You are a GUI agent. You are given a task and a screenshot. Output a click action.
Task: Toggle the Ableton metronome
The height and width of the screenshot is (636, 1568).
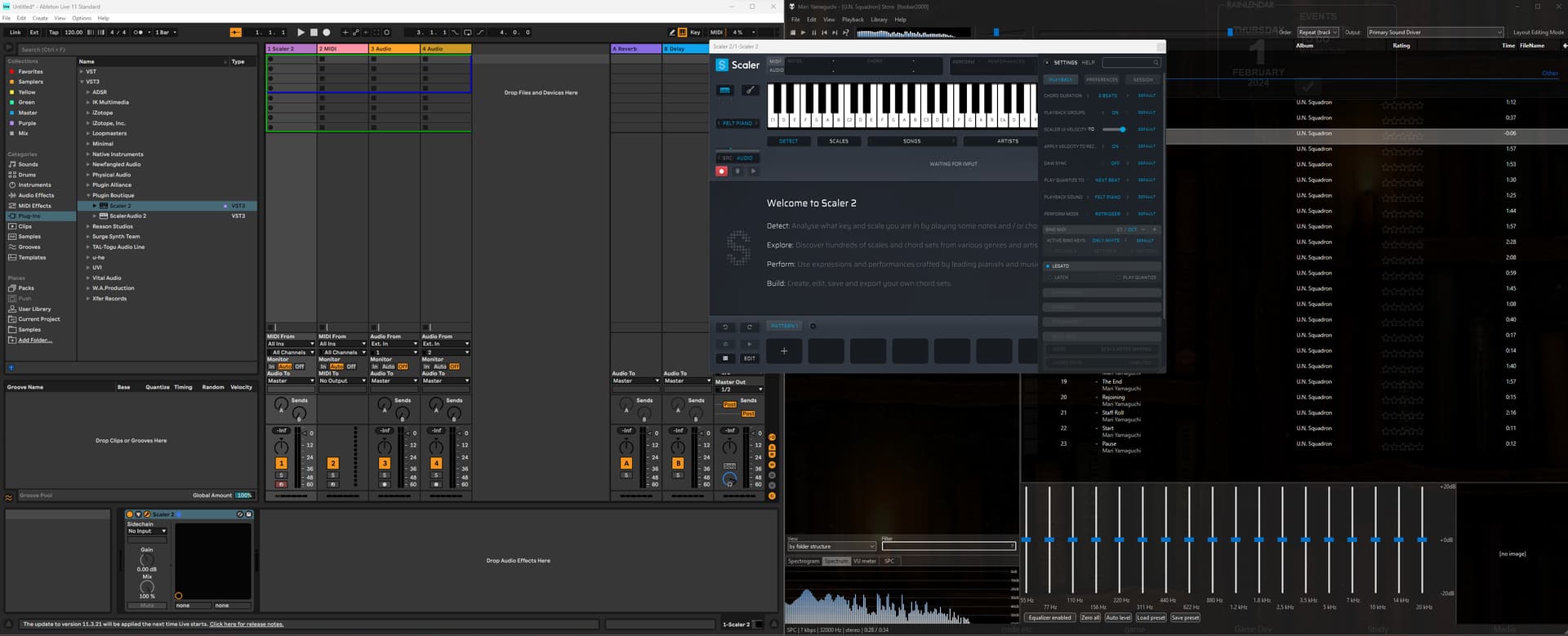point(139,33)
